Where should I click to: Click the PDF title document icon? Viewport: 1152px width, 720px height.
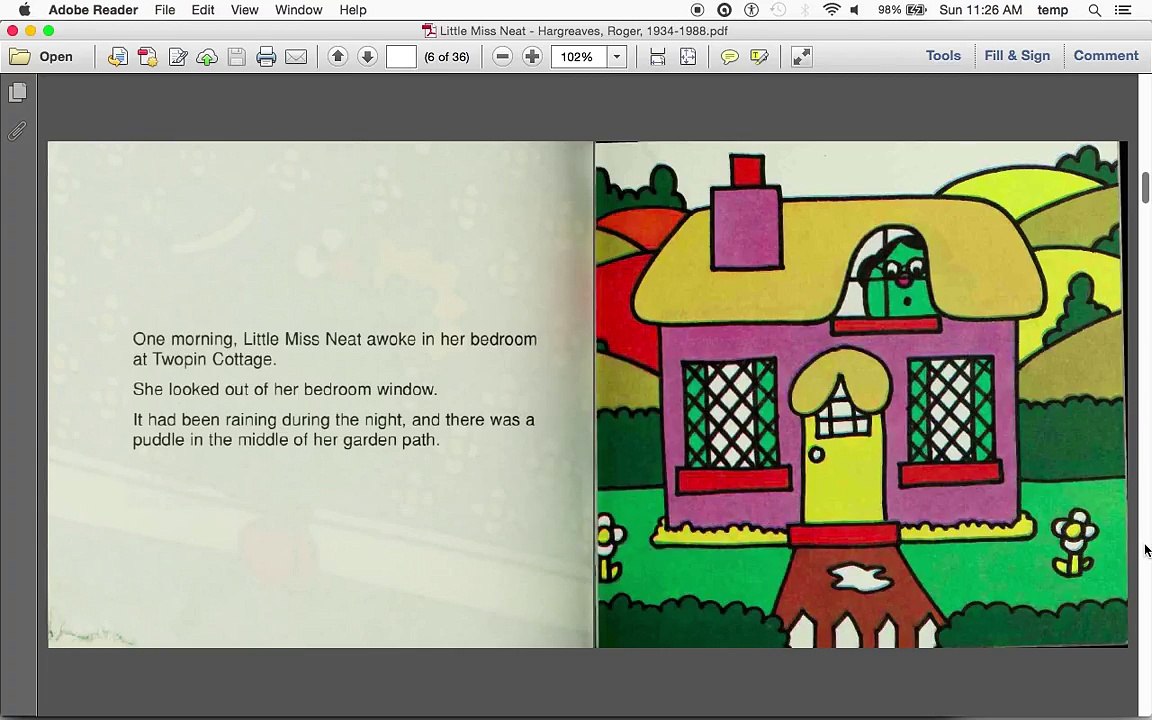[x=428, y=31]
